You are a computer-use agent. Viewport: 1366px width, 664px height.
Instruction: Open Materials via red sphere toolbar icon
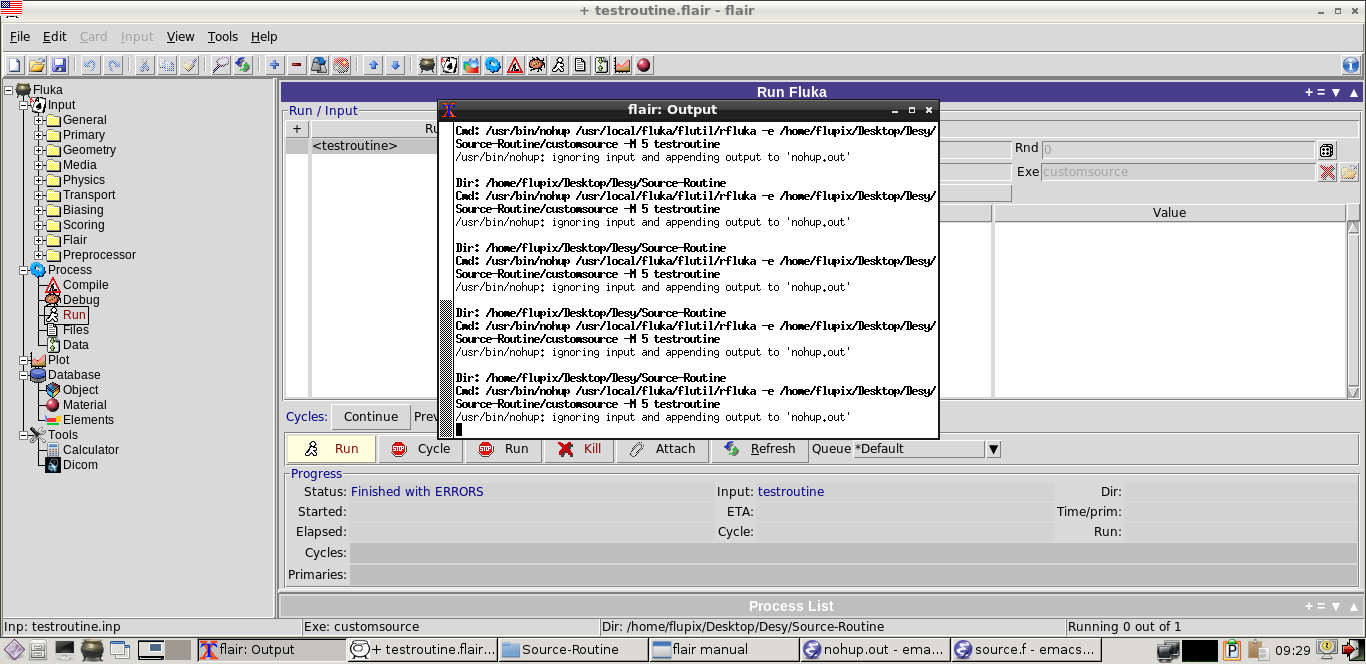(x=645, y=65)
